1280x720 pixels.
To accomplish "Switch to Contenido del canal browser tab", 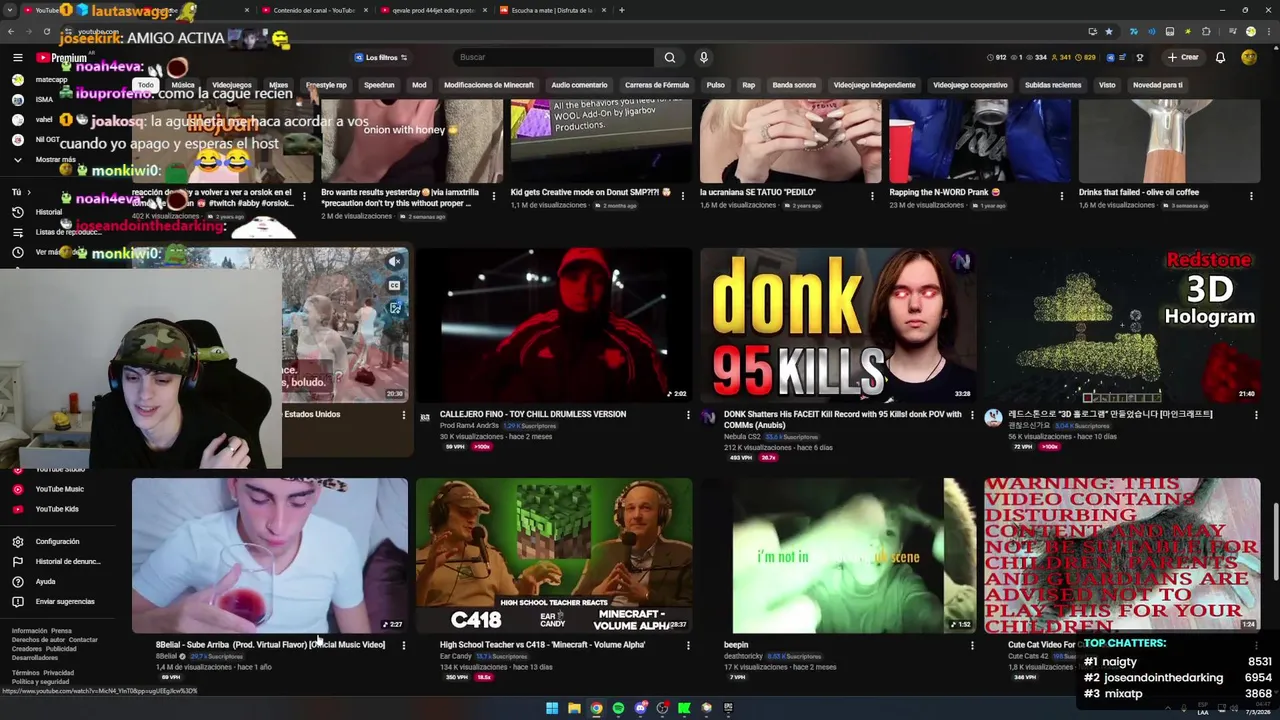I will click(x=313, y=10).
